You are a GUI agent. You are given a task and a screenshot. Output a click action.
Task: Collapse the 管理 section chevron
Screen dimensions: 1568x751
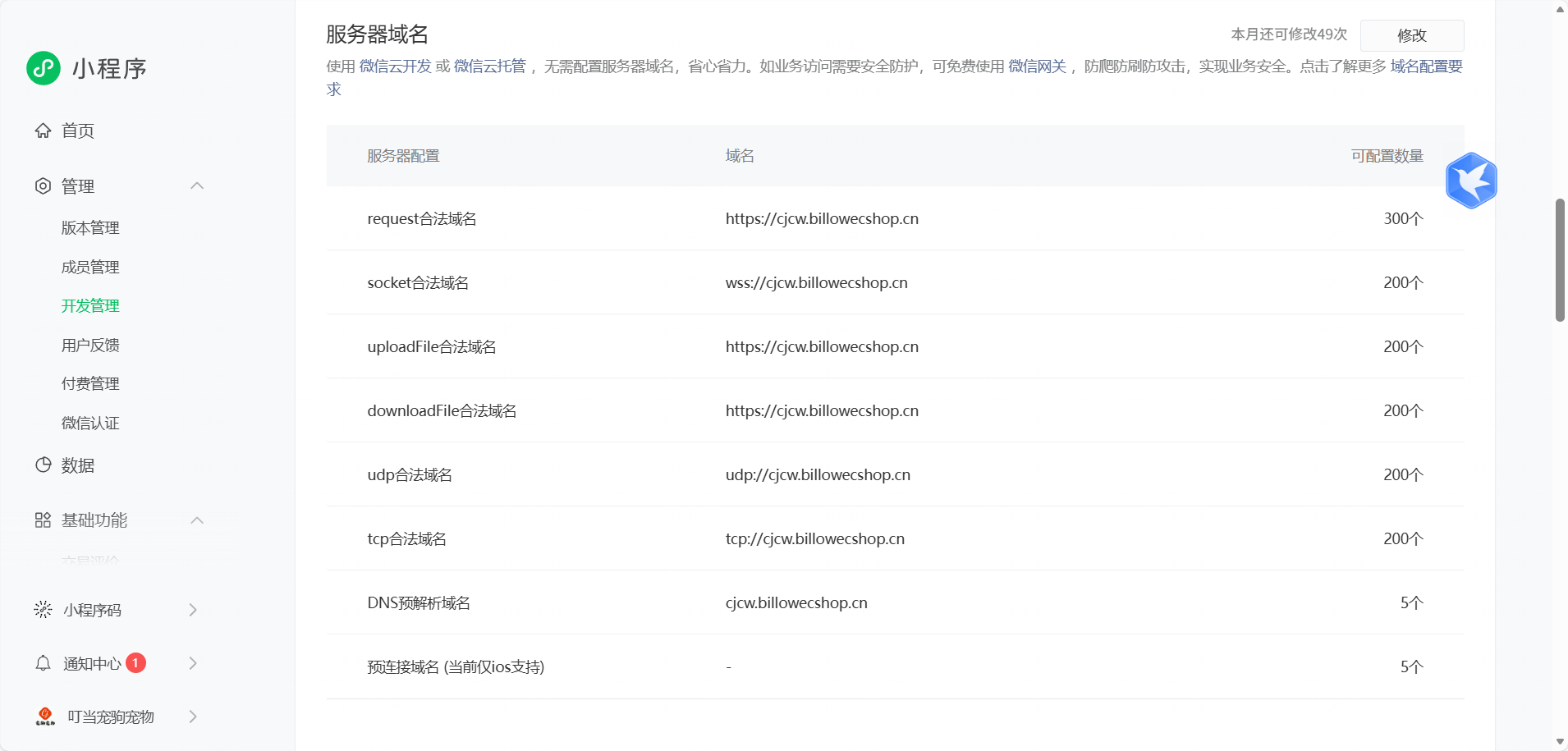pos(197,186)
